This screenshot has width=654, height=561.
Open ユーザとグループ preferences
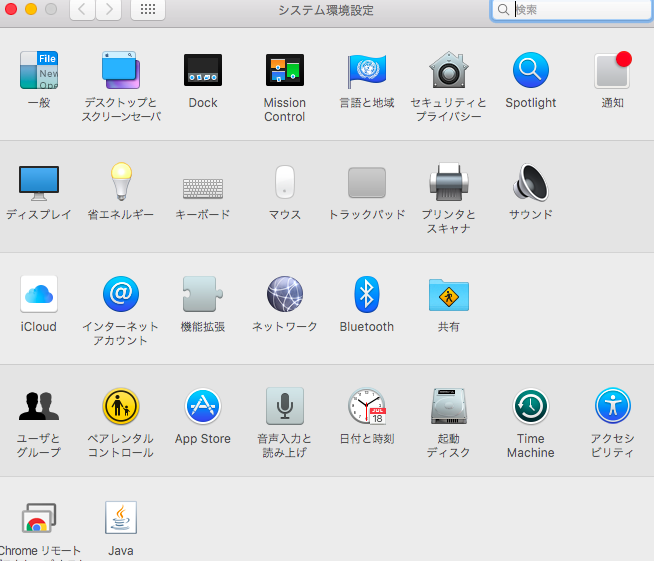coord(39,406)
